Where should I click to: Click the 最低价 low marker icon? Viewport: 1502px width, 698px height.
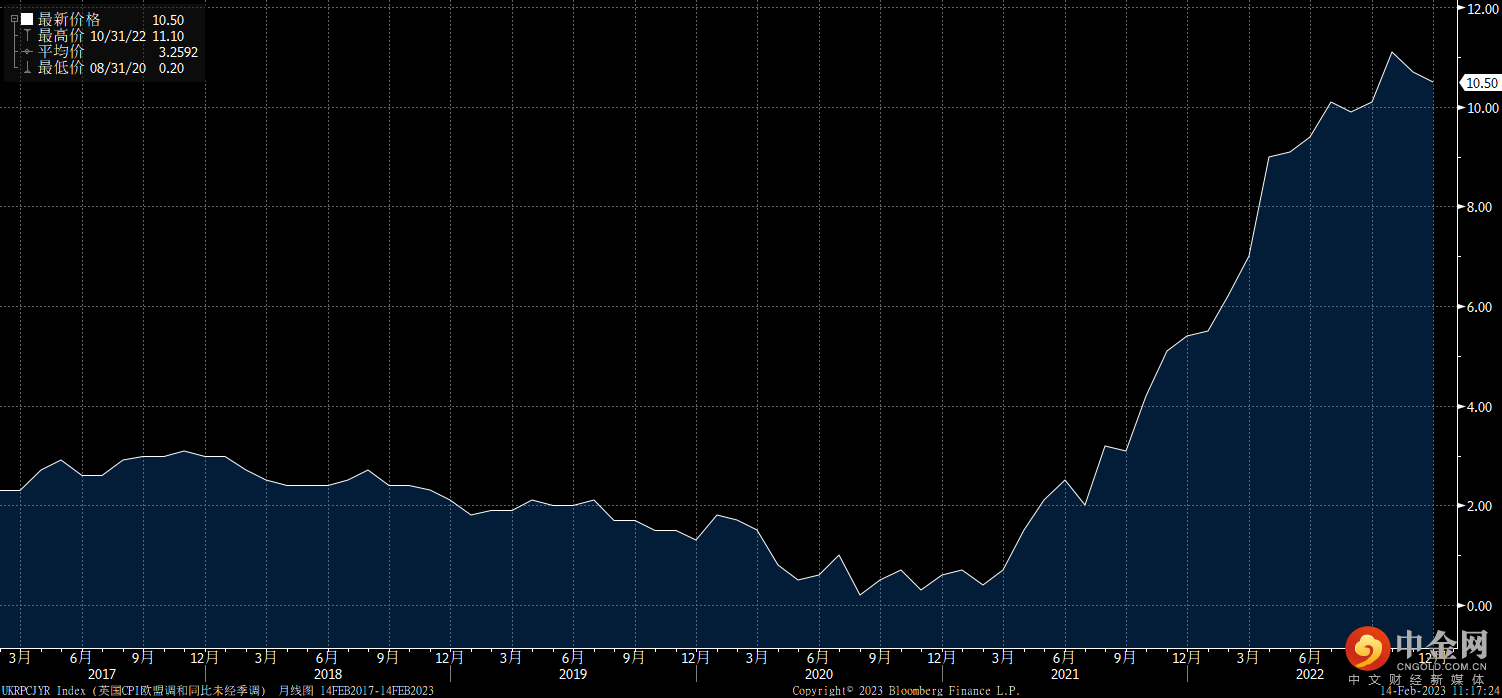(x=27, y=68)
